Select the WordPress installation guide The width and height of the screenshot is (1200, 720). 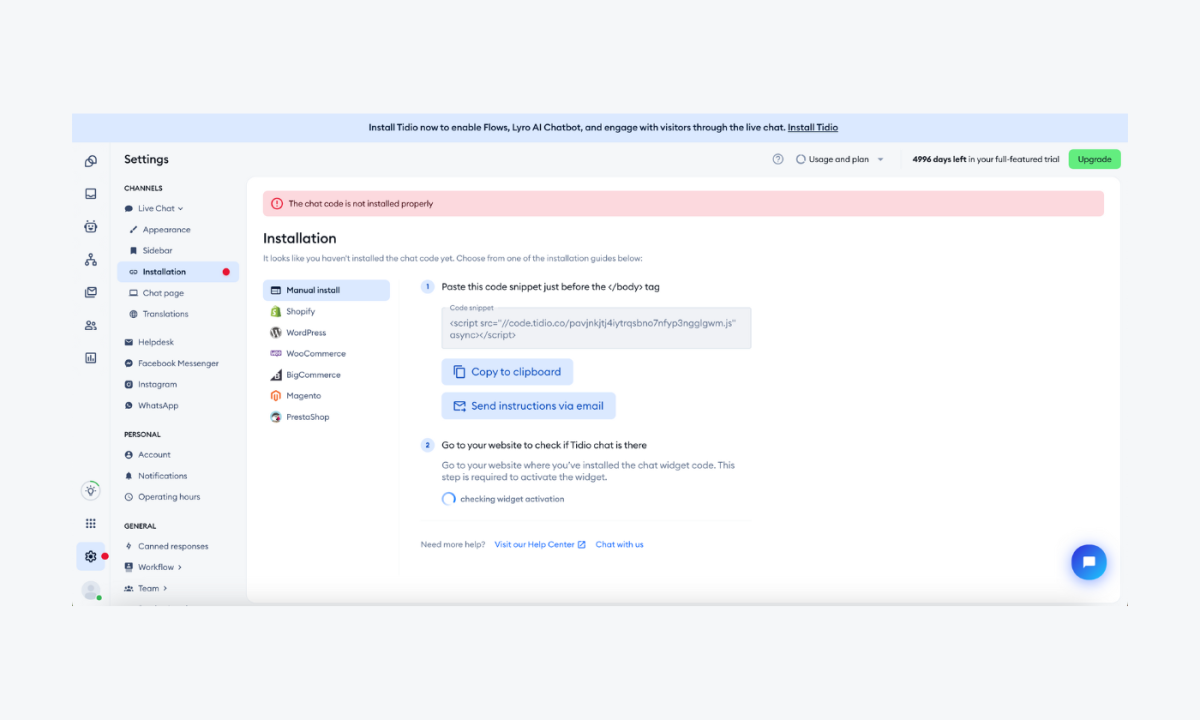[x=308, y=332]
